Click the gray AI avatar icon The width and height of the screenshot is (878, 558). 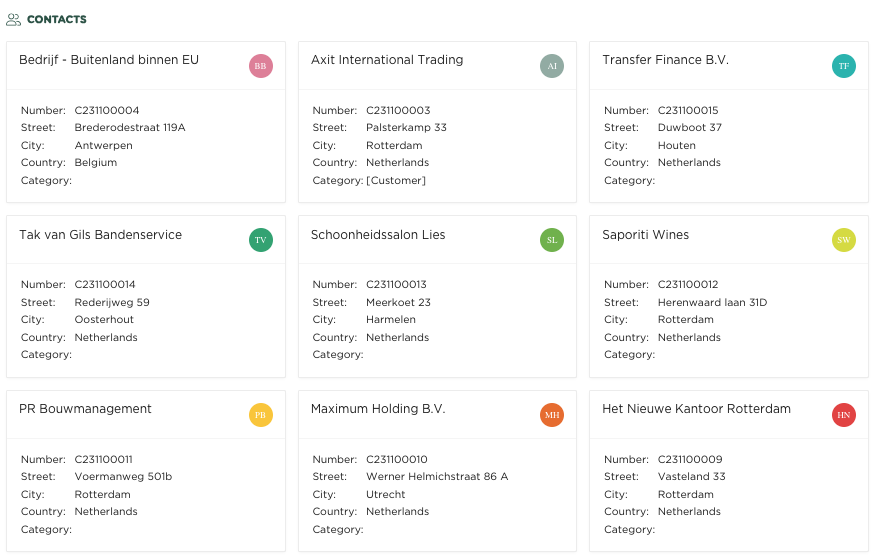tap(552, 66)
